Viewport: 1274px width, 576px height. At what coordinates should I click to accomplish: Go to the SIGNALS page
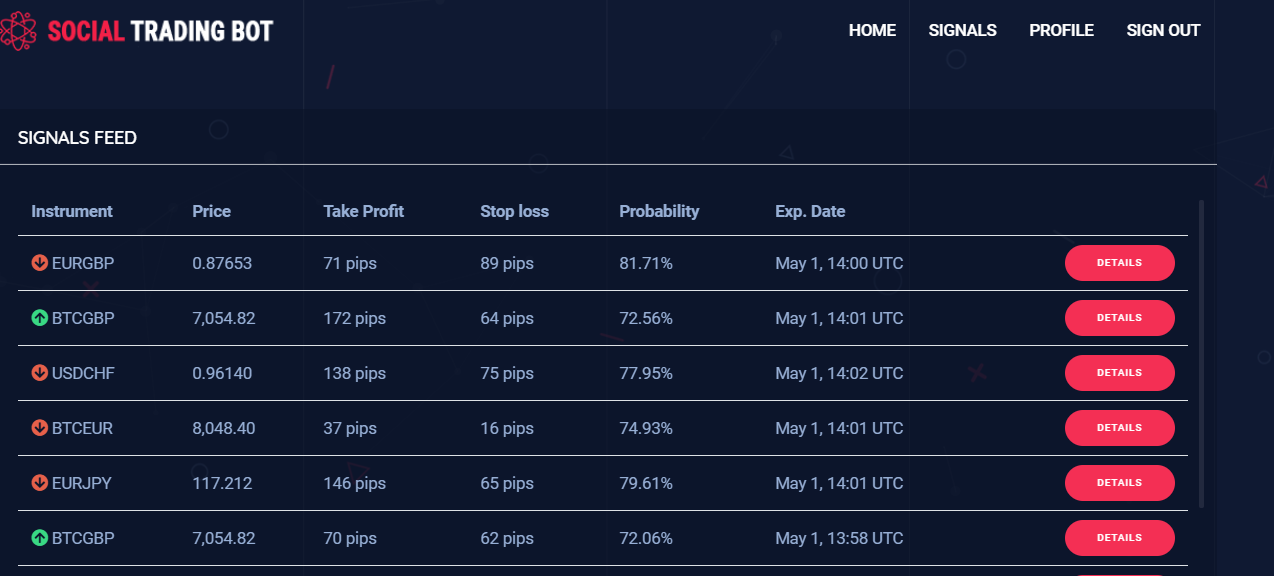(x=962, y=31)
